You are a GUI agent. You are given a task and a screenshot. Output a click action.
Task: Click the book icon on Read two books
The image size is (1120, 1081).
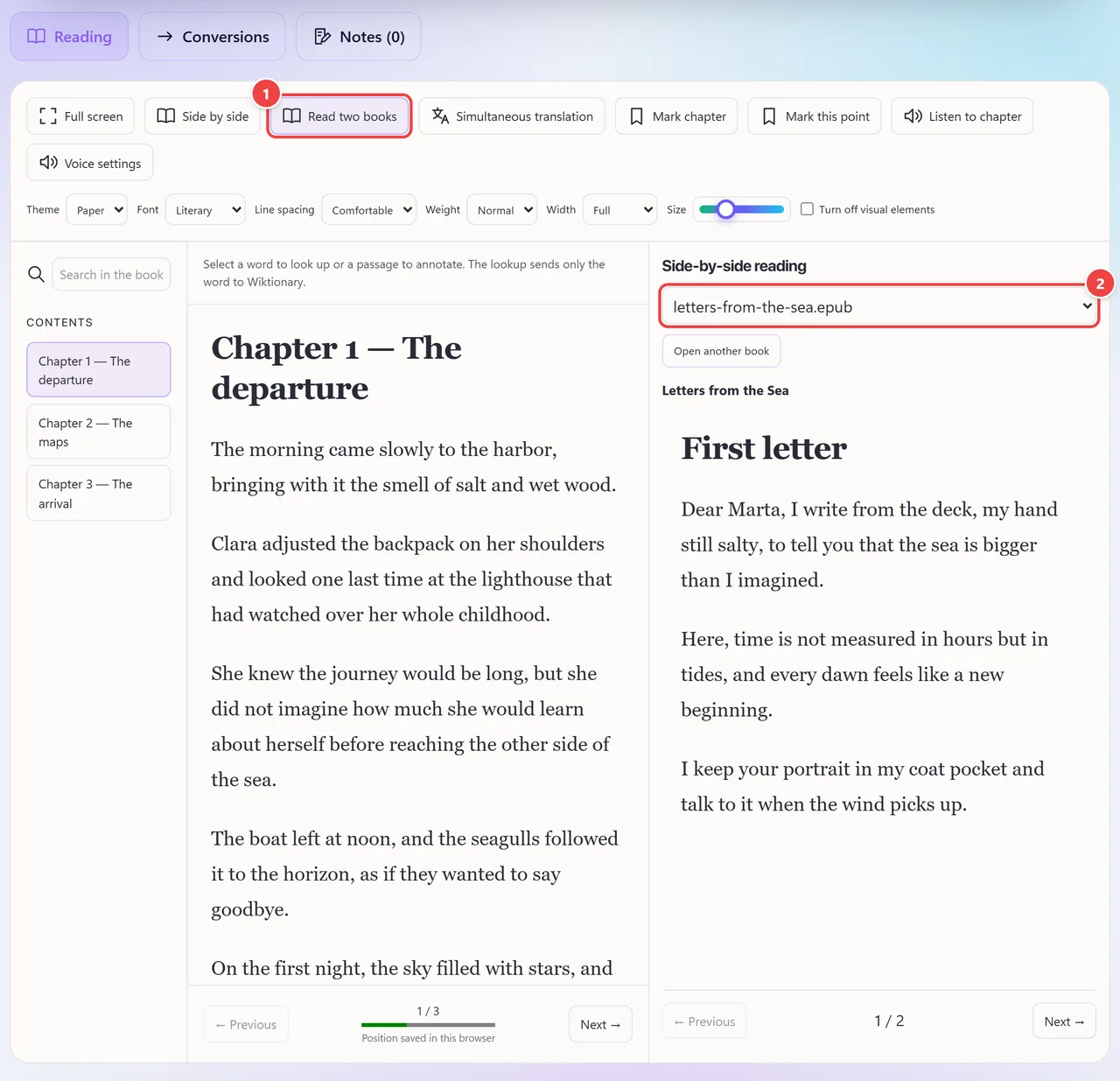point(291,116)
